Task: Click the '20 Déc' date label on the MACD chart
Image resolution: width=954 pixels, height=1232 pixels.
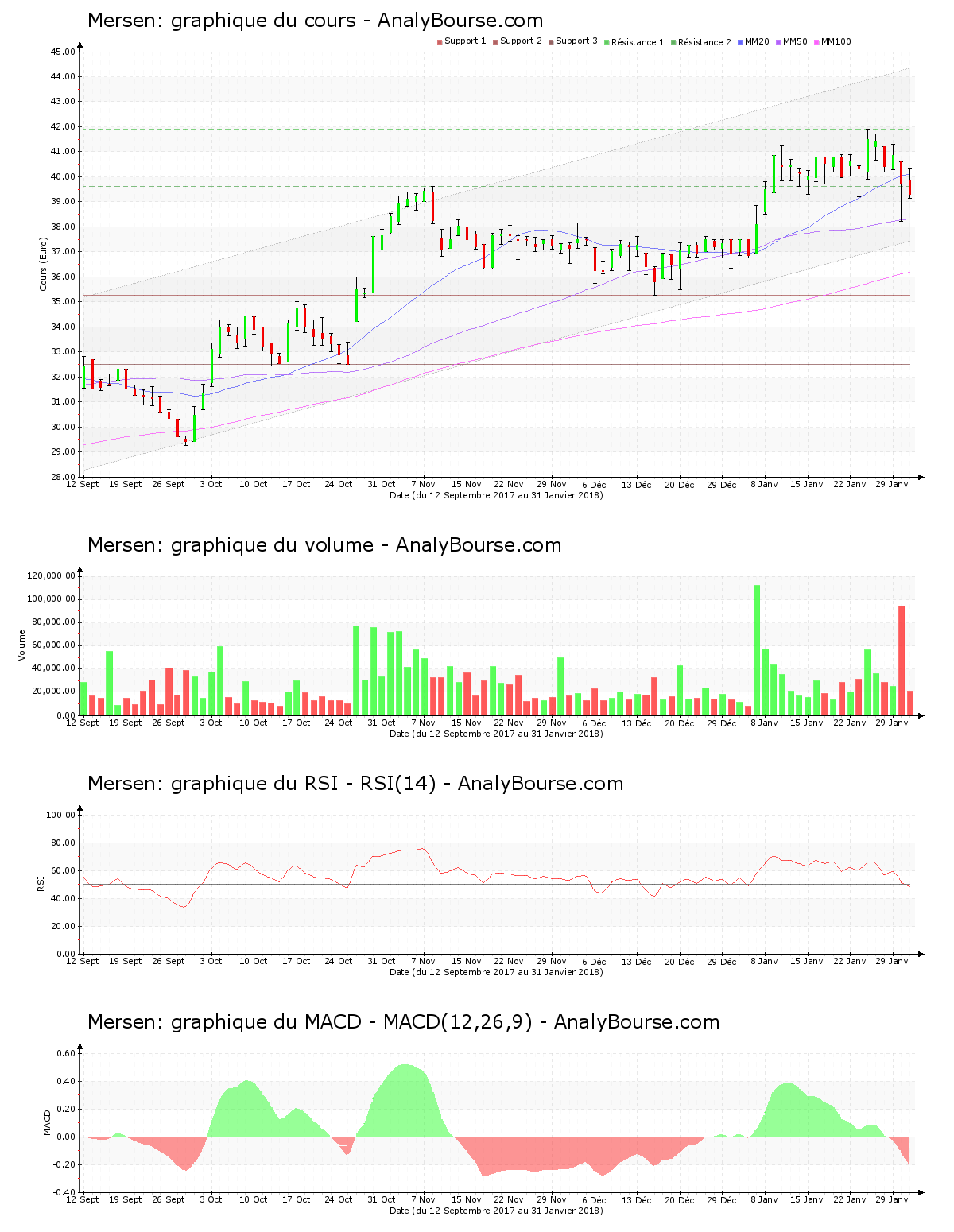Action: point(679,1199)
